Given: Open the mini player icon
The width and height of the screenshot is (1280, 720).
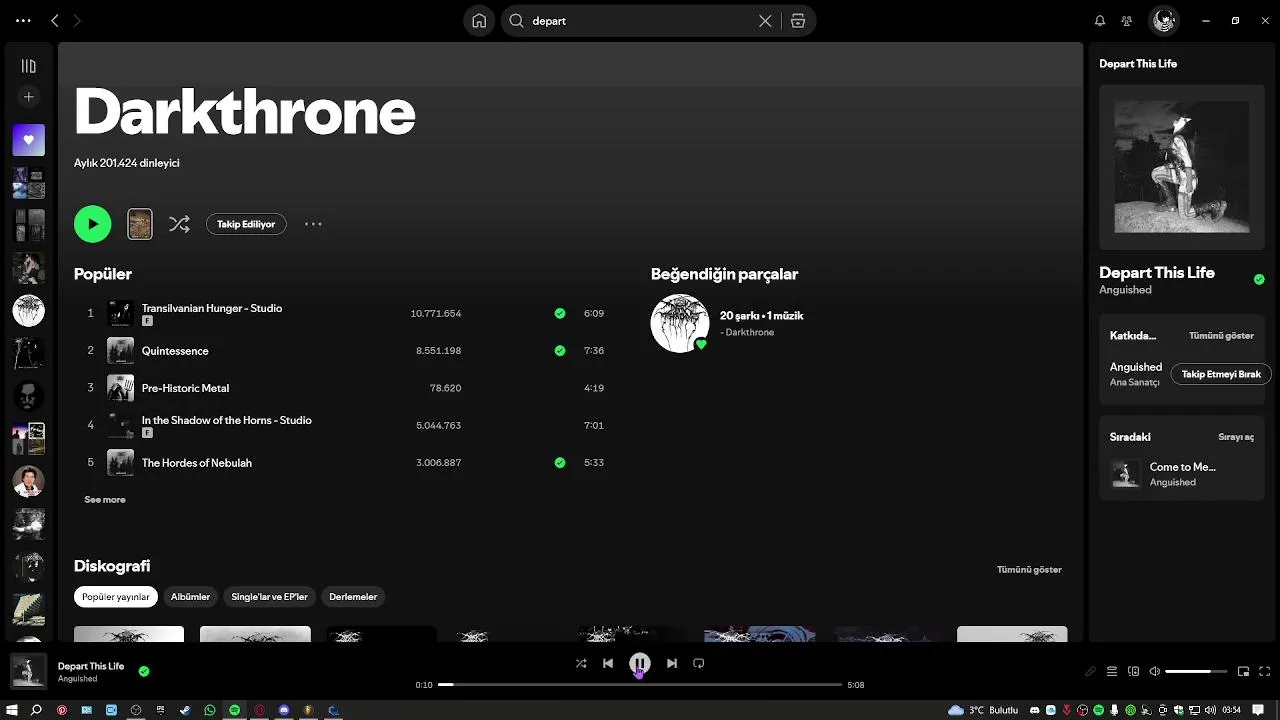Looking at the screenshot, I should [1244, 672].
